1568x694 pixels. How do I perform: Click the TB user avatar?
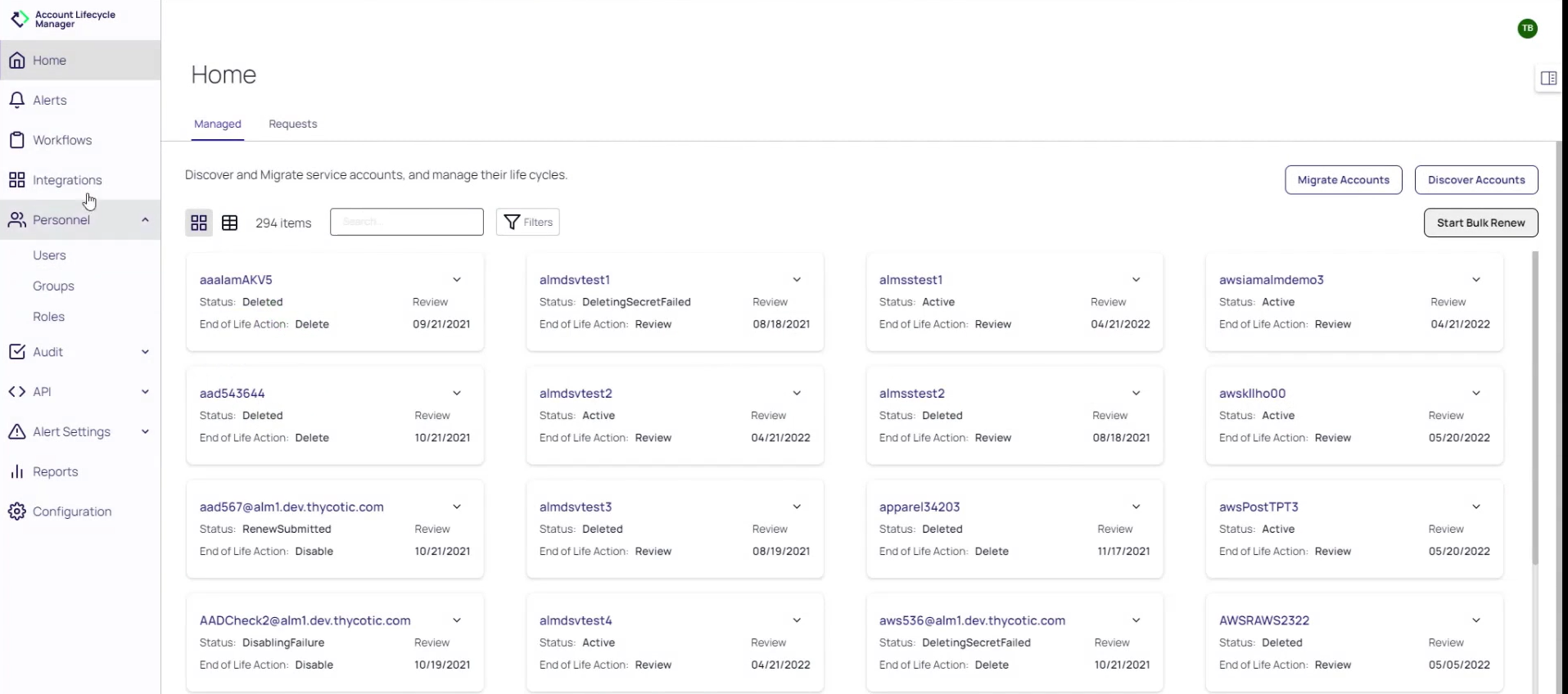1527,29
